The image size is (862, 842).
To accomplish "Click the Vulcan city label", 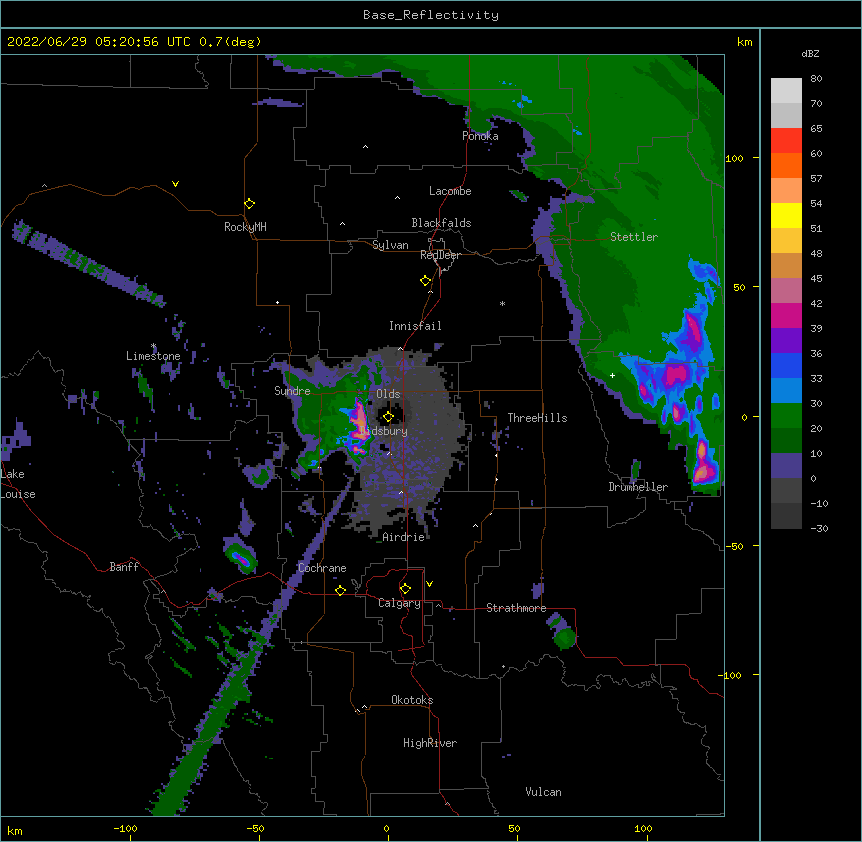I will click(x=543, y=792).
